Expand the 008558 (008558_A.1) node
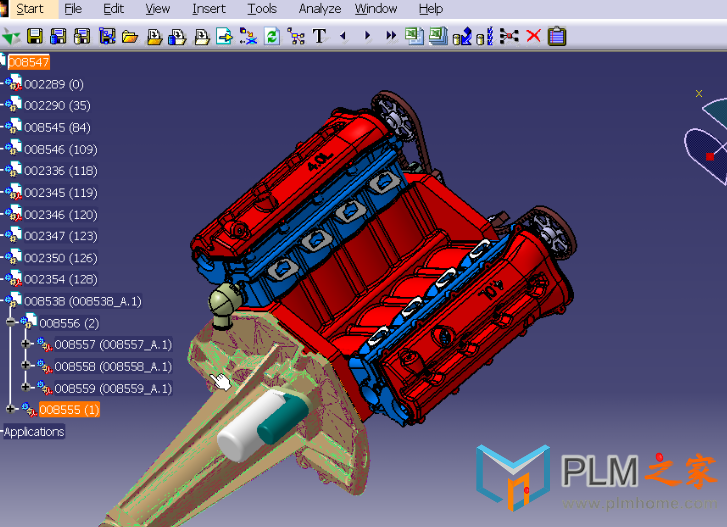727x527 pixels. [x=26, y=365]
